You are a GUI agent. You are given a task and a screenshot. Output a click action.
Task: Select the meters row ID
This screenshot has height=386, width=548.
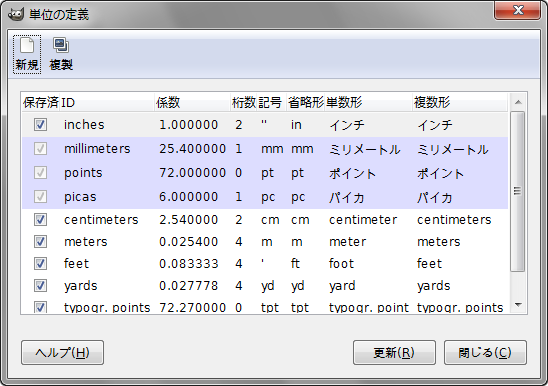86,242
